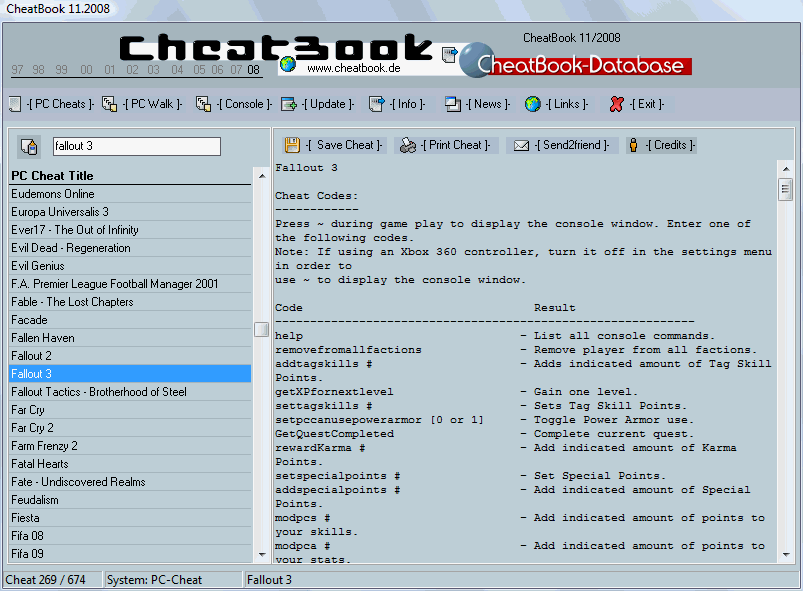
Task: Click the News windows icon
Action: (x=453, y=104)
